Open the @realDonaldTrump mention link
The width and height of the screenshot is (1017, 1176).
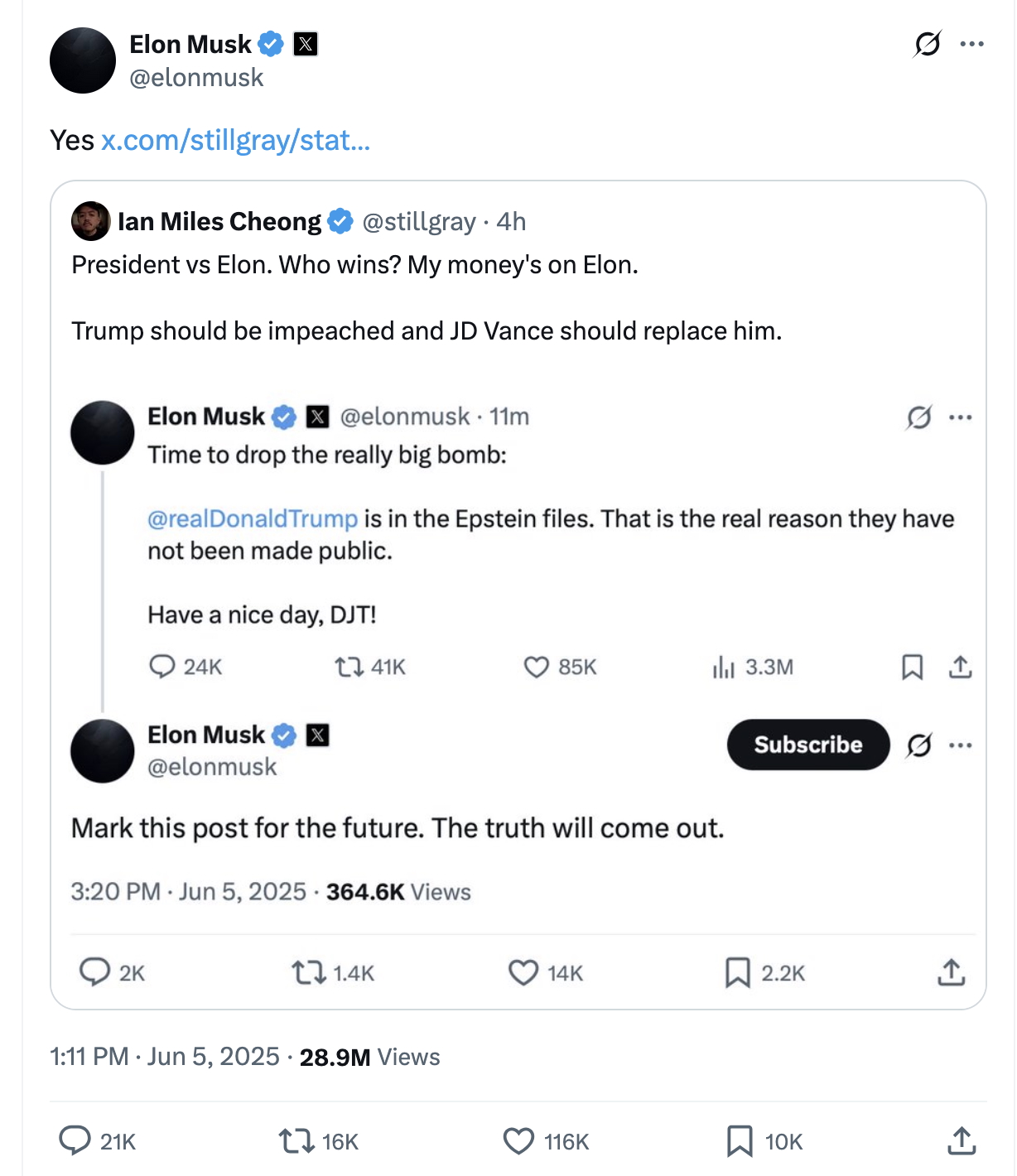point(253,518)
